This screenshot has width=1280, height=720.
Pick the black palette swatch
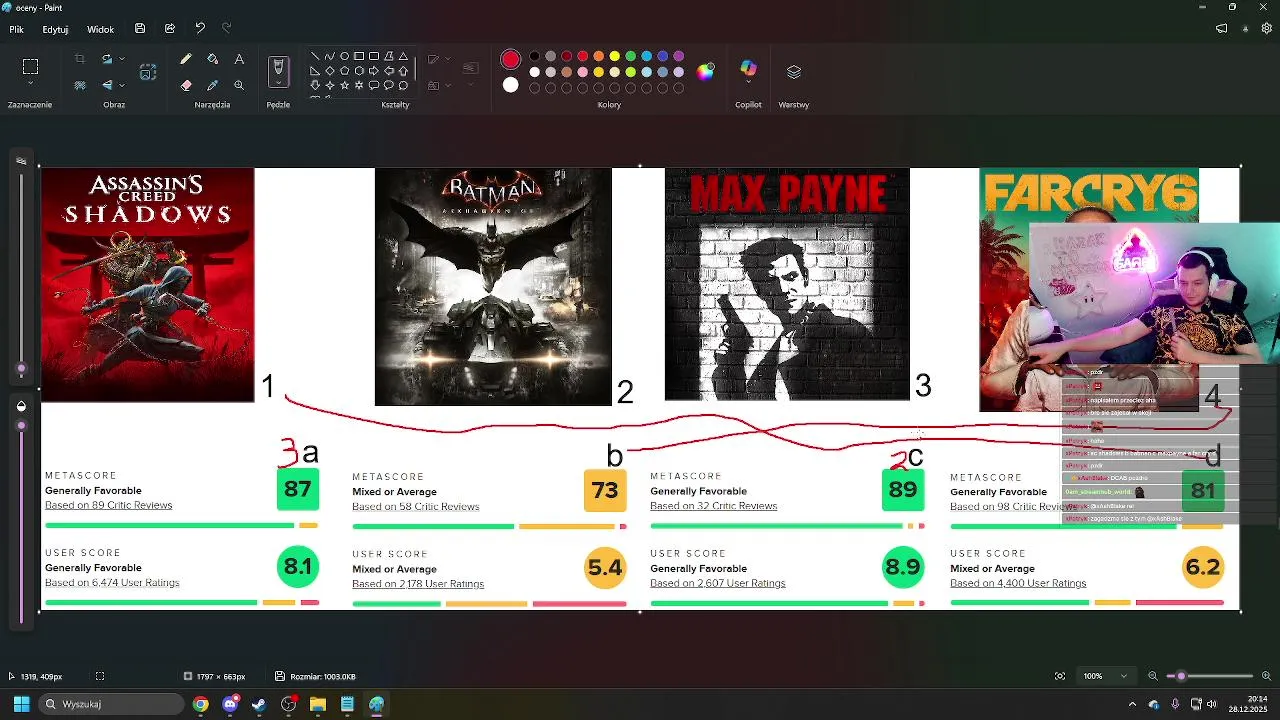(x=534, y=56)
